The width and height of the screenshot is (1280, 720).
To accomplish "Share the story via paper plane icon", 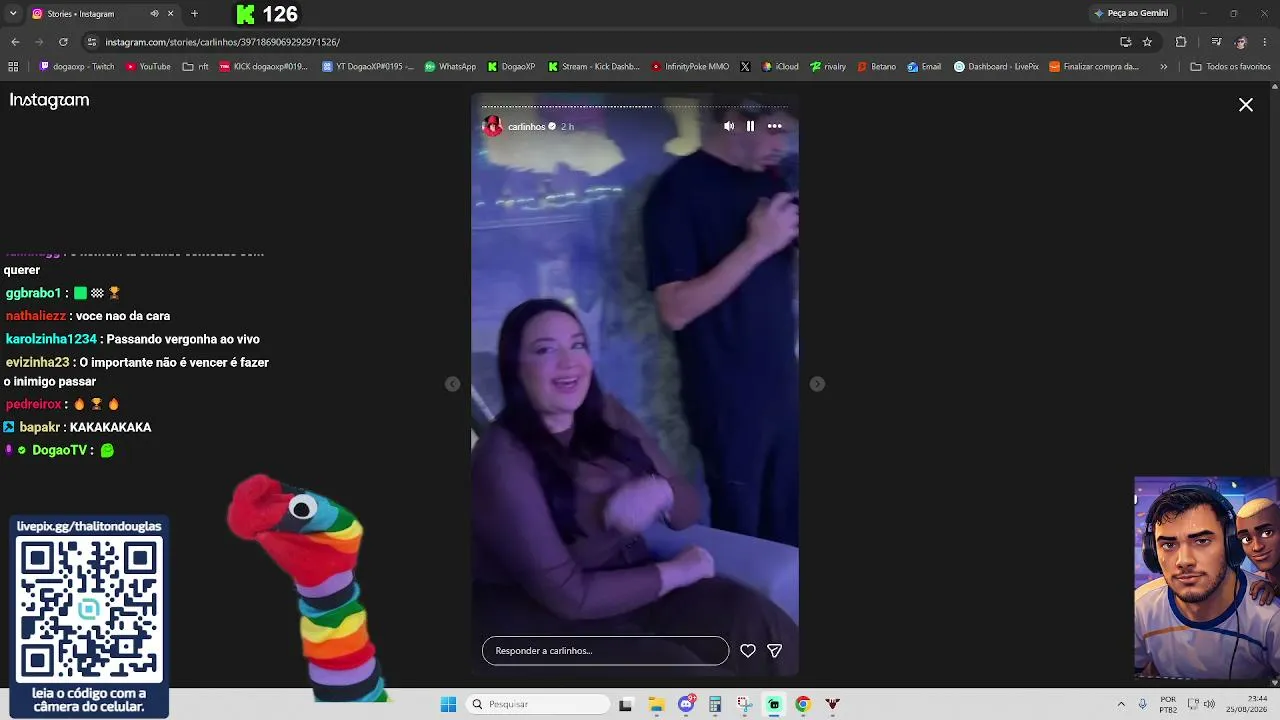I will pos(774,651).
